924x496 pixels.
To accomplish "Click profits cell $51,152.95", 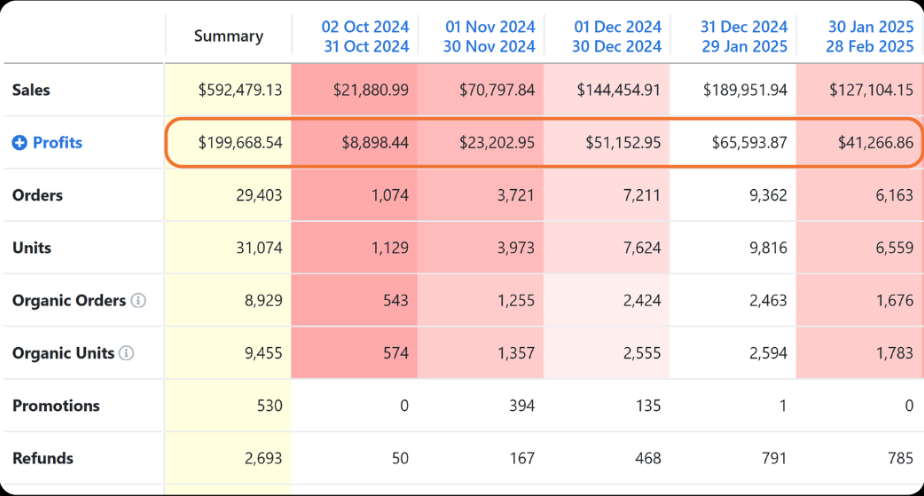I will pyautogui.click(x=623, y=143).
